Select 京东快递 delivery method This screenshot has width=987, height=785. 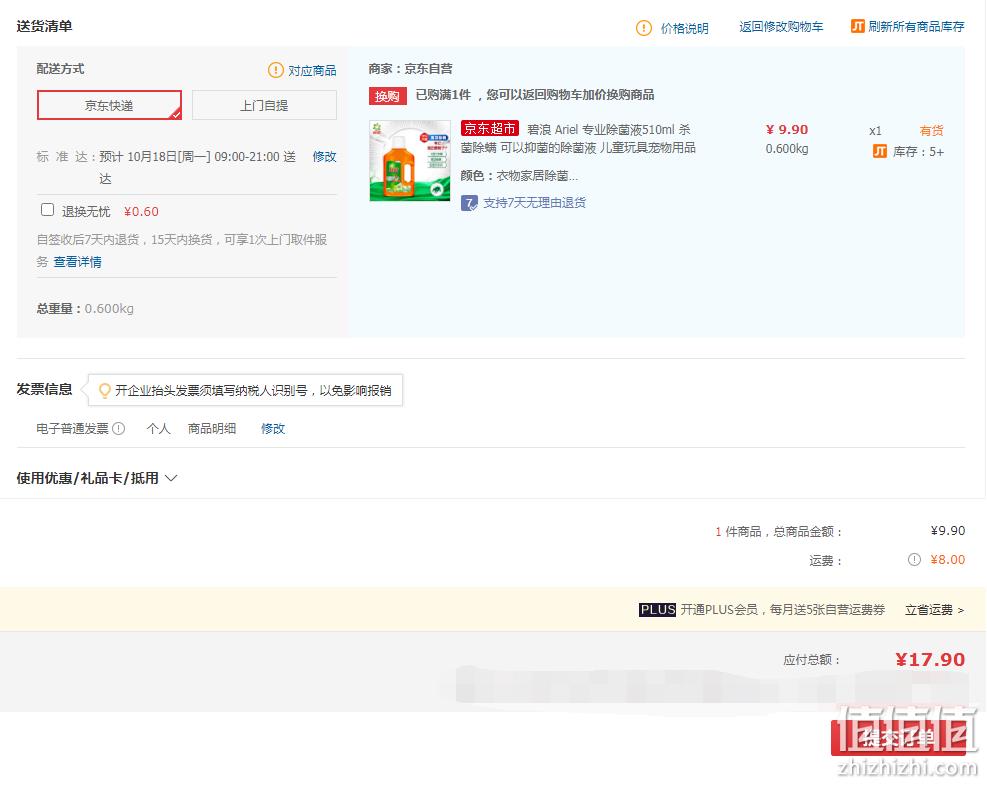coord(110,105)
